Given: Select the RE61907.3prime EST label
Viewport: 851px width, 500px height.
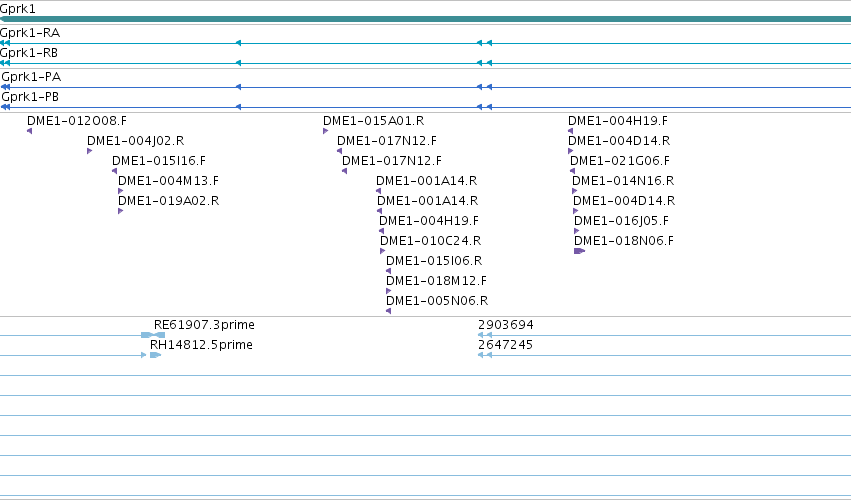Looking at the screenshot, I should (x=204, y=325).
